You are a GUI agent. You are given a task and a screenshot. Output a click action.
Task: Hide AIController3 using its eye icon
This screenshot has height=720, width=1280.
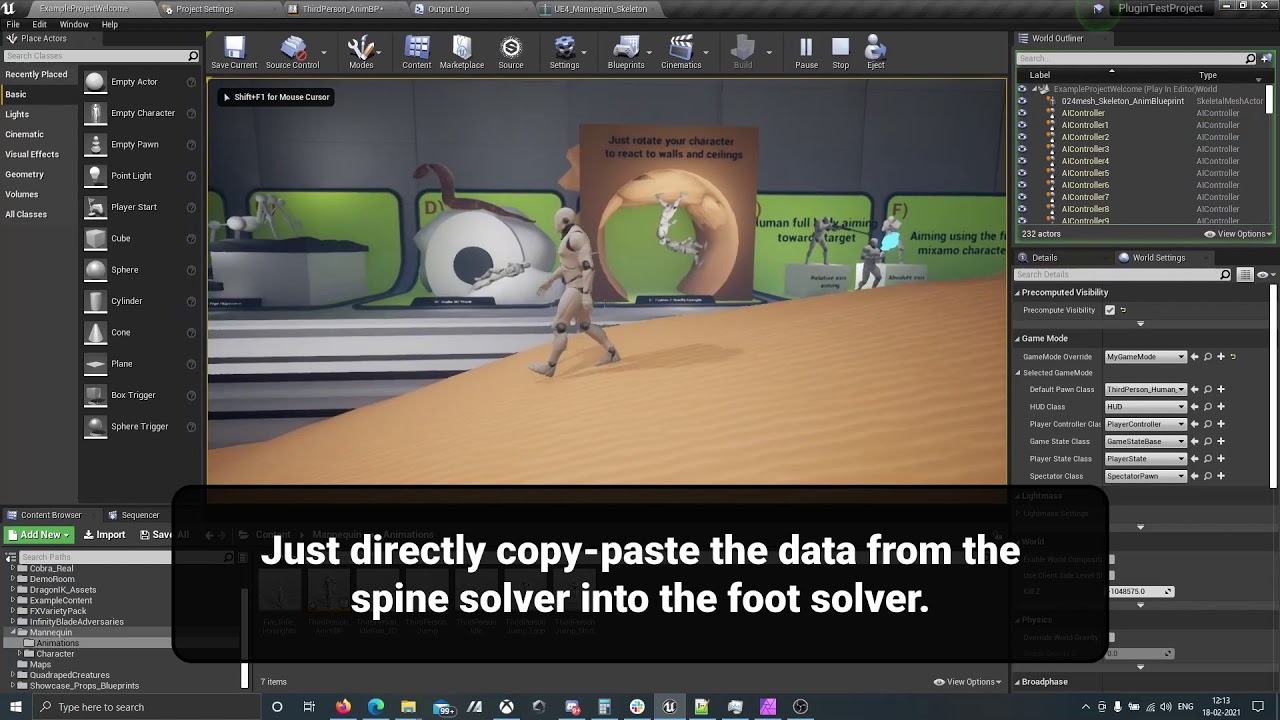[1022, 149]
